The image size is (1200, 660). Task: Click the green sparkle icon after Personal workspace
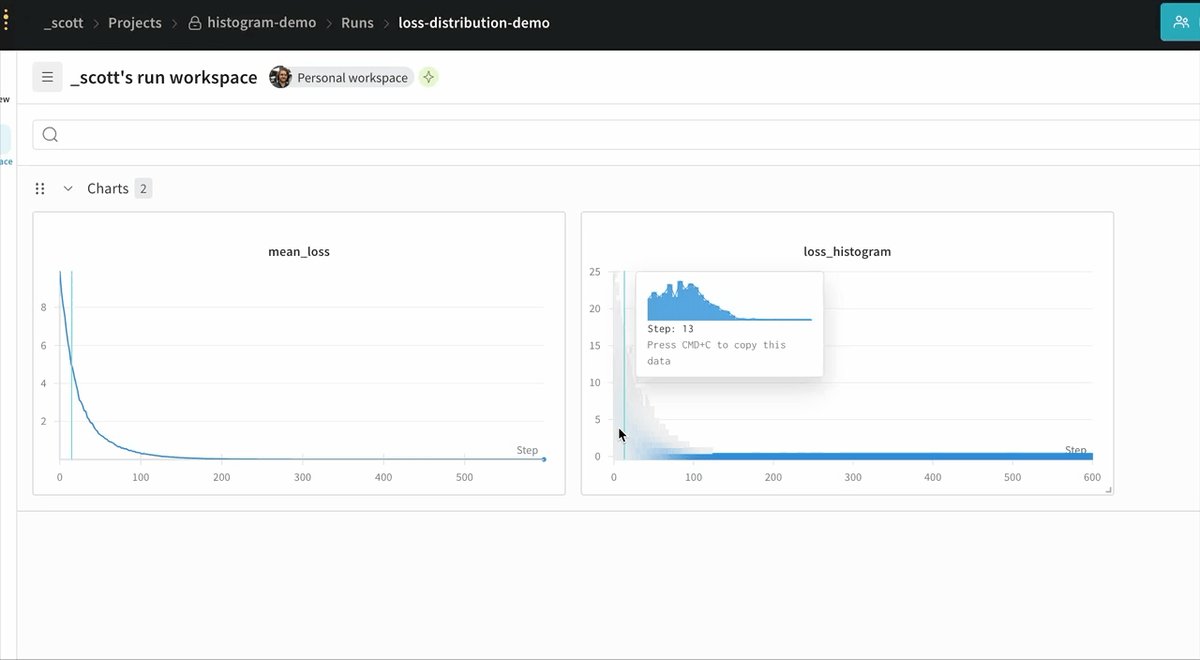tap(428, 77)
